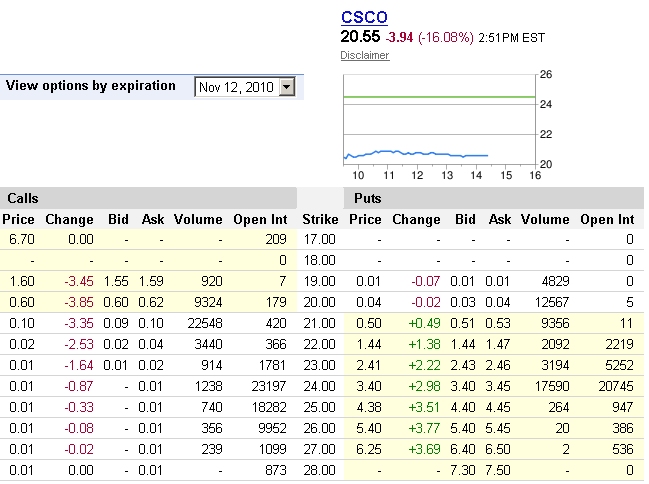
Task: Click put volume 12567
Action: pos(552,302)
